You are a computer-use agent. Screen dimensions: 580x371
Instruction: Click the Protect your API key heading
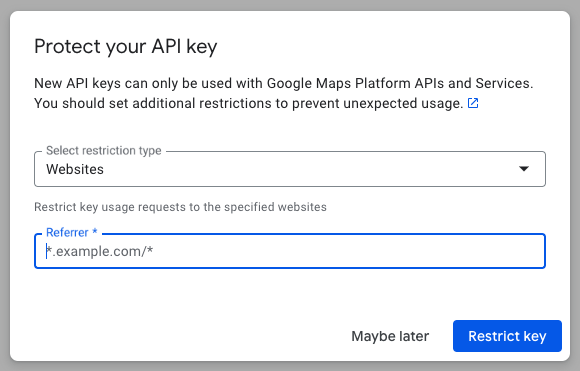[x=126, y=47]
